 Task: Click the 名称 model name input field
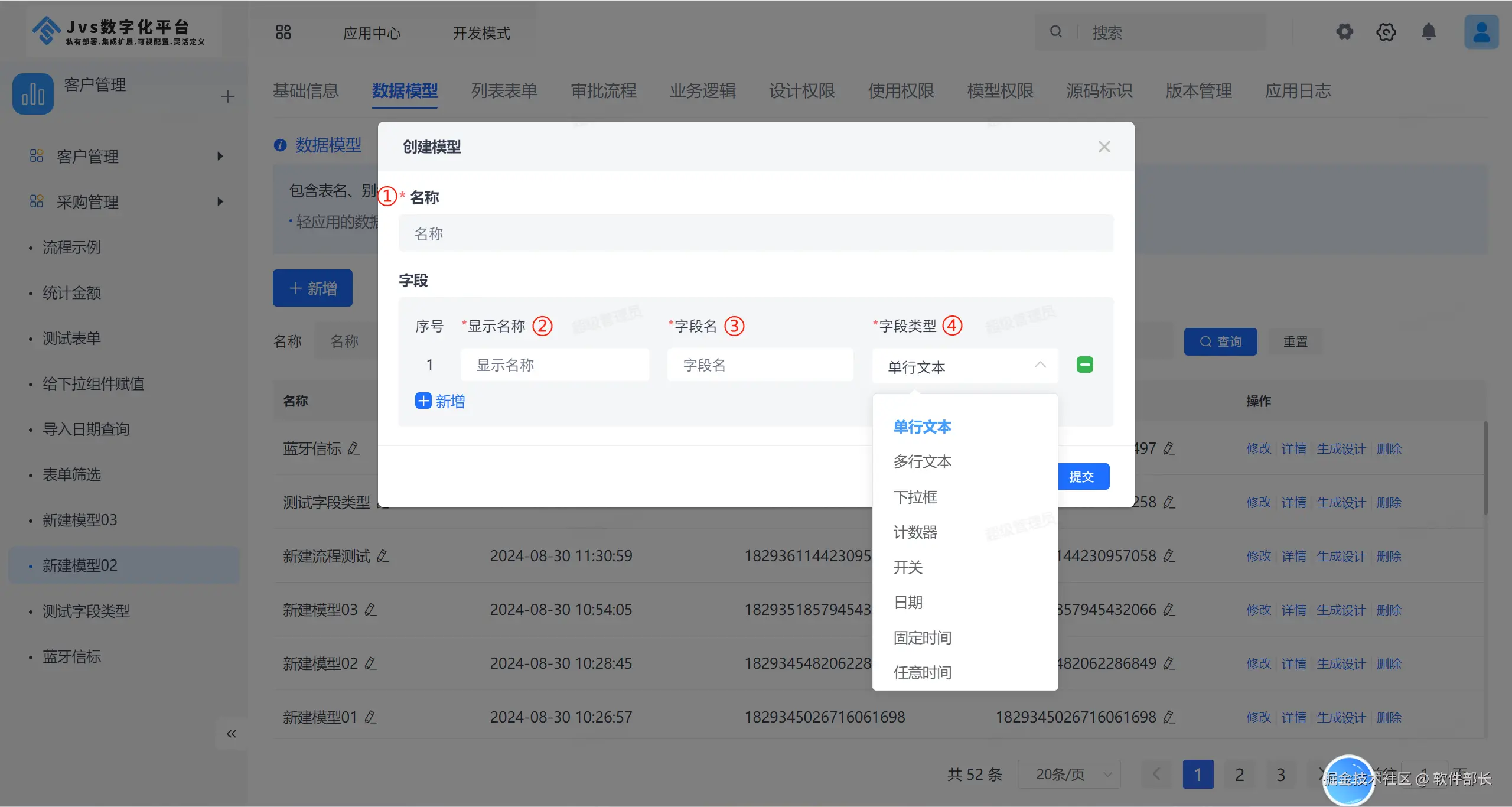pos(756,234)
